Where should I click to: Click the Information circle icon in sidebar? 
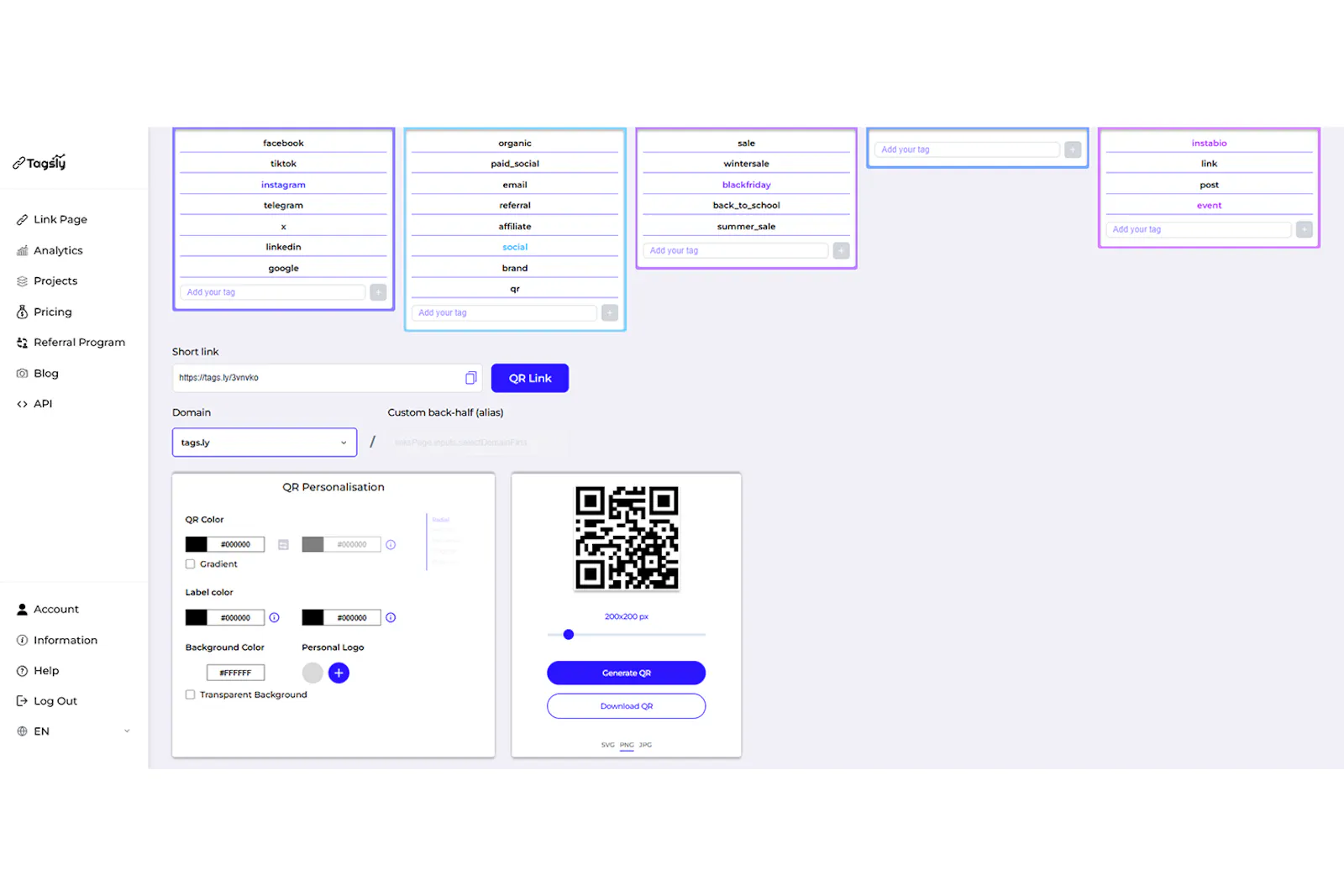pos(22,640)
